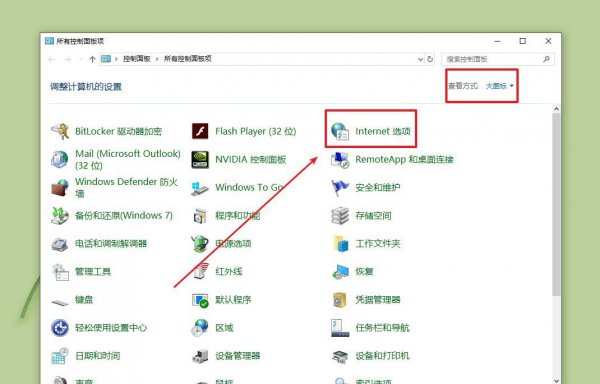Screen dimensions: 600x384
Task: Expand the recent locations dropdown next to forward
Action: tap(81, 59)
